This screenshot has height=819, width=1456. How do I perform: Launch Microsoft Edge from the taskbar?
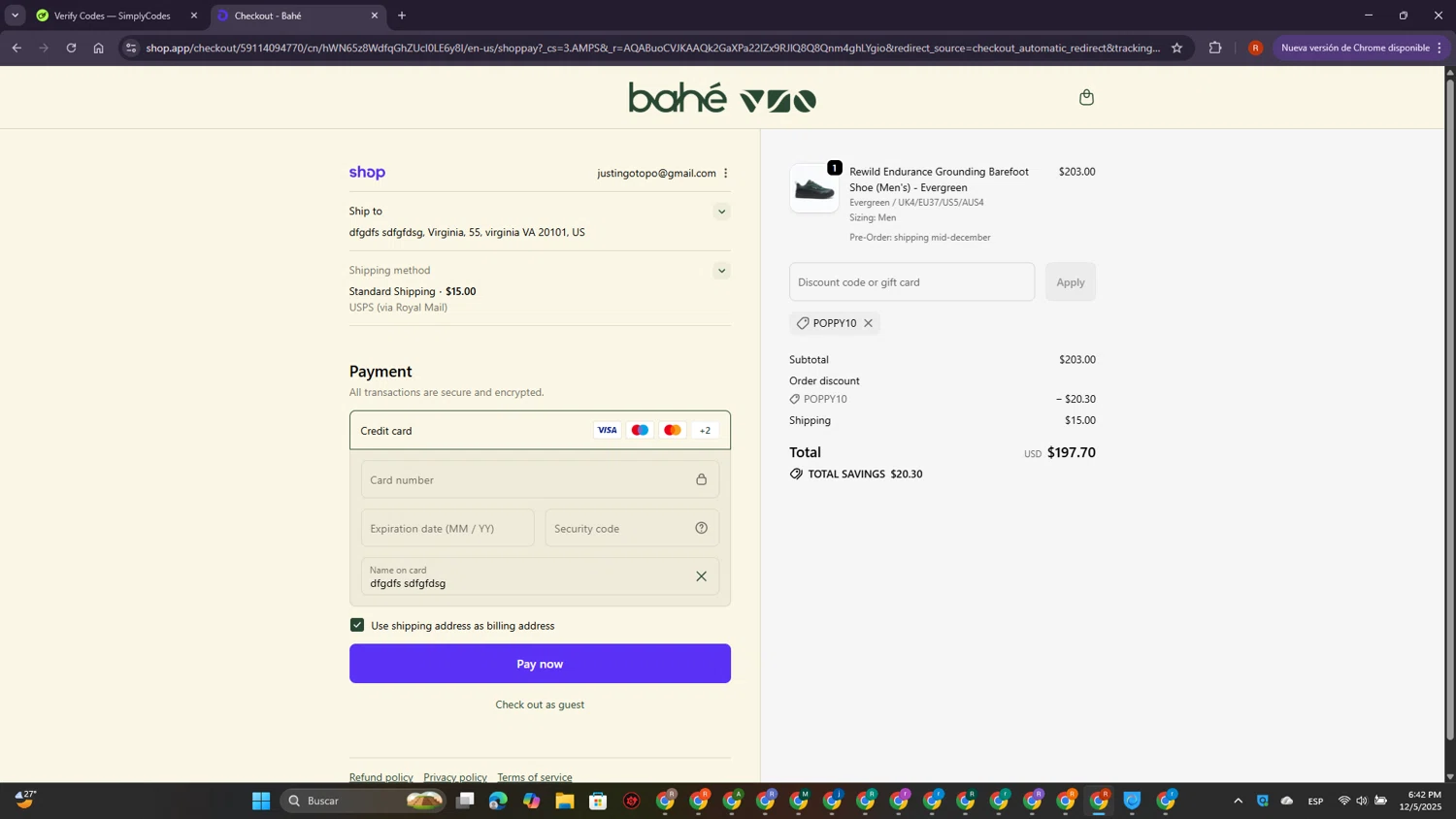click(498, 801)
